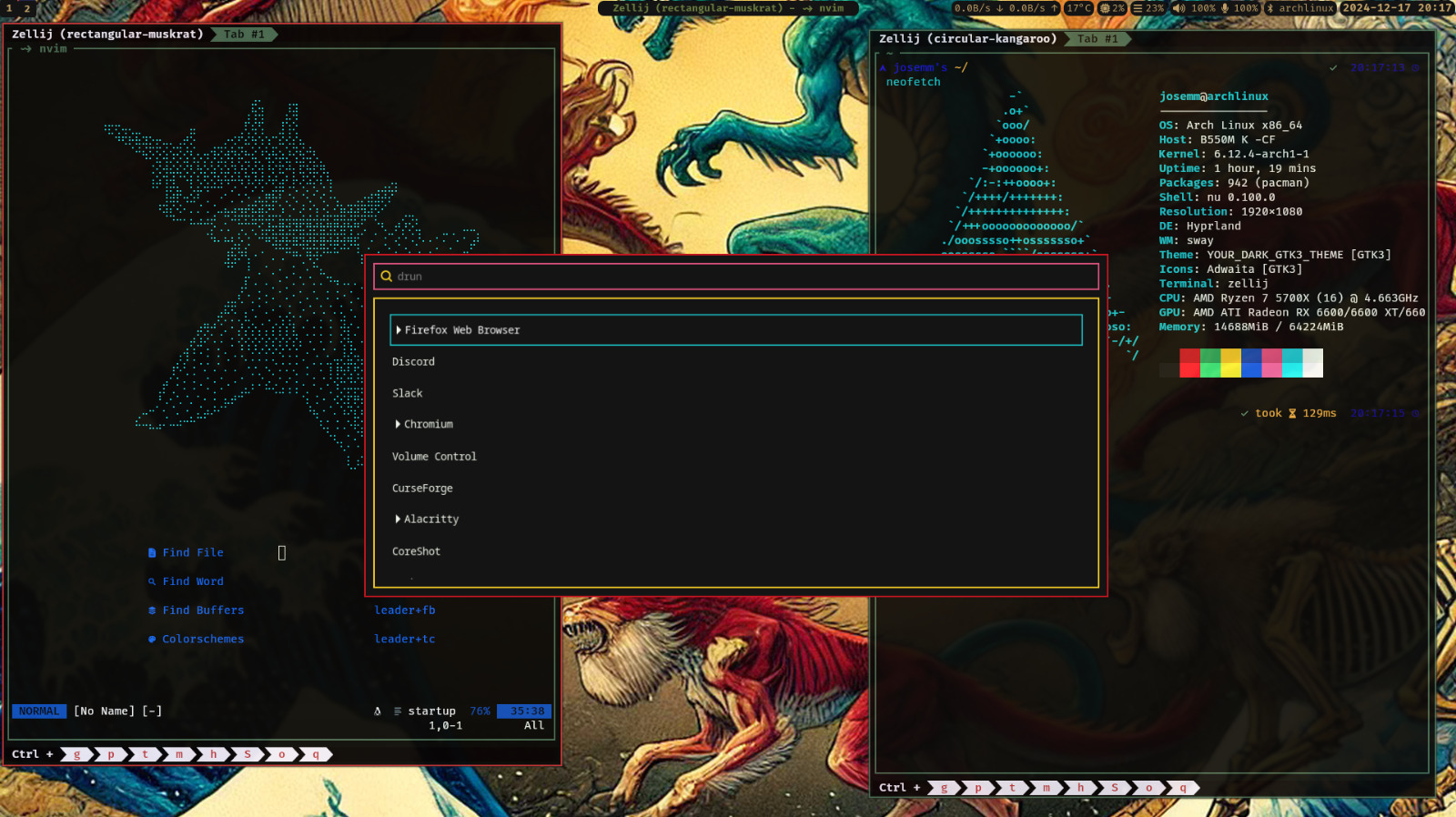
Task: Open Volume Control from the launcher
Action: 434,457
